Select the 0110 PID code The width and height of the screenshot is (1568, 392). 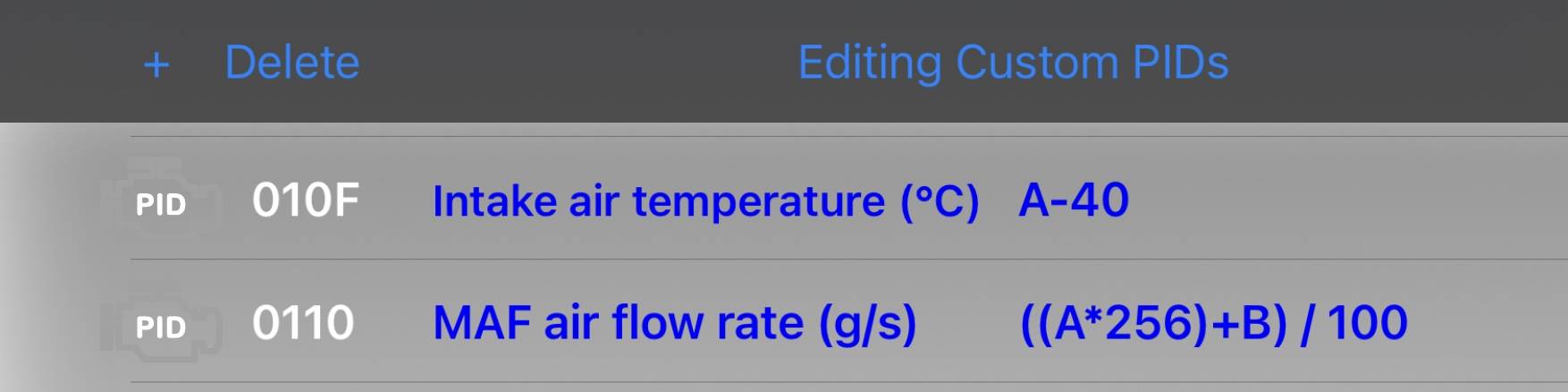[303, 323]
